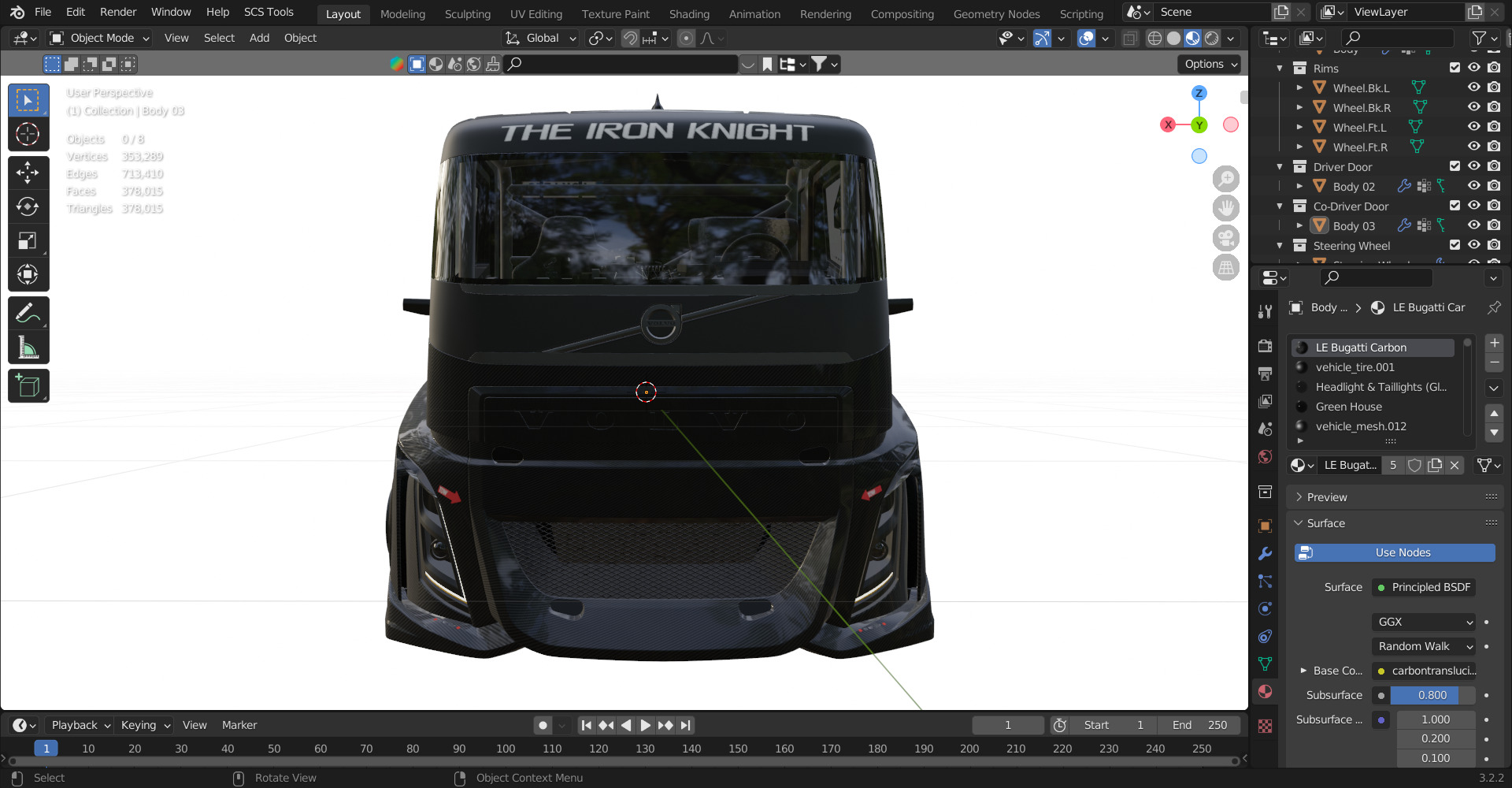Switch to the Shading workspace tab
This screenshot has height=788, width=1512.
(x=689, y=14)
